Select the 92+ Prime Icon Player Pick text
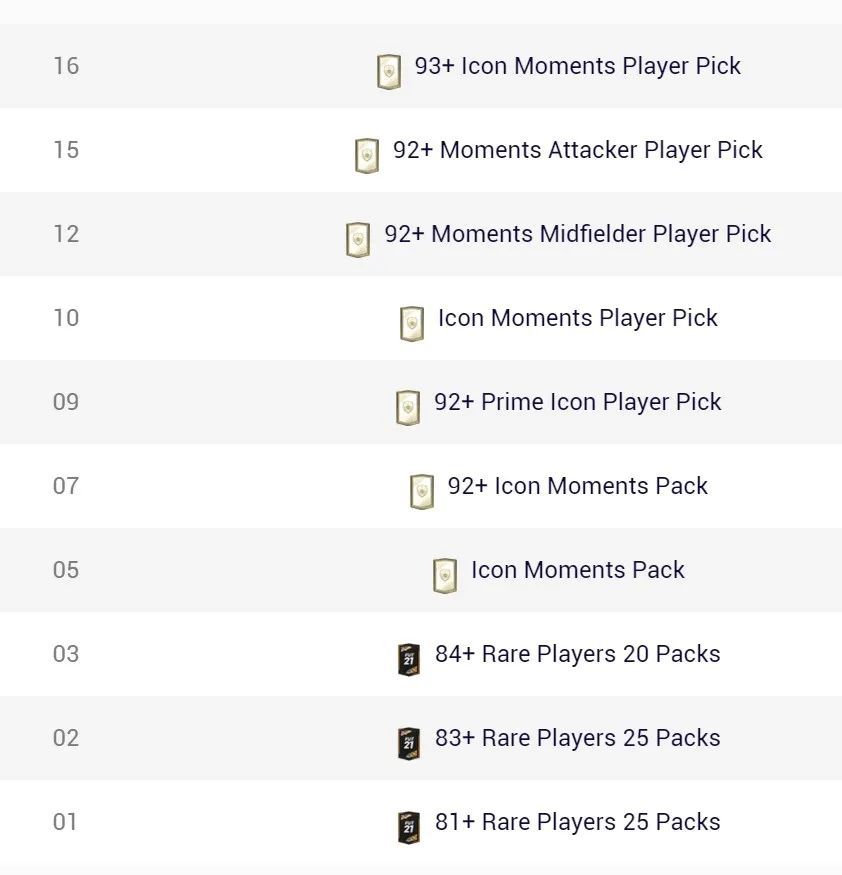842x875 pixels. (x=578, y=402)
